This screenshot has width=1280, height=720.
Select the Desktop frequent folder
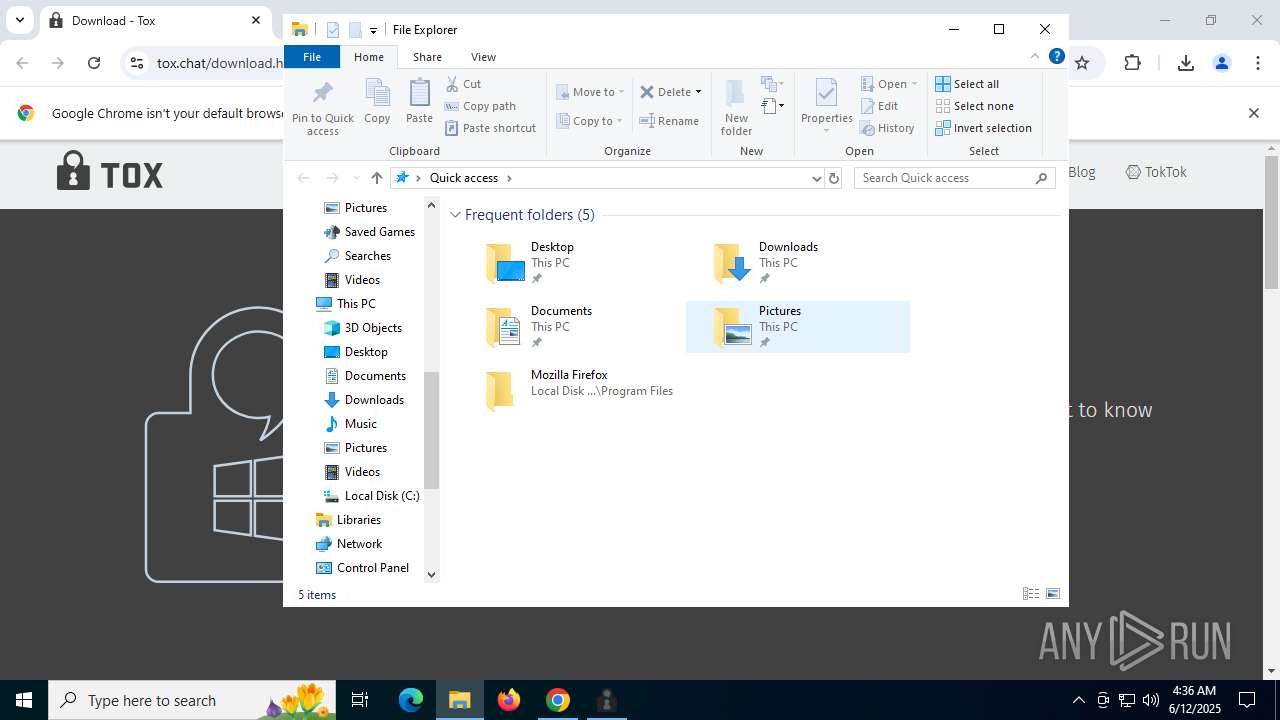click(570, 263)
